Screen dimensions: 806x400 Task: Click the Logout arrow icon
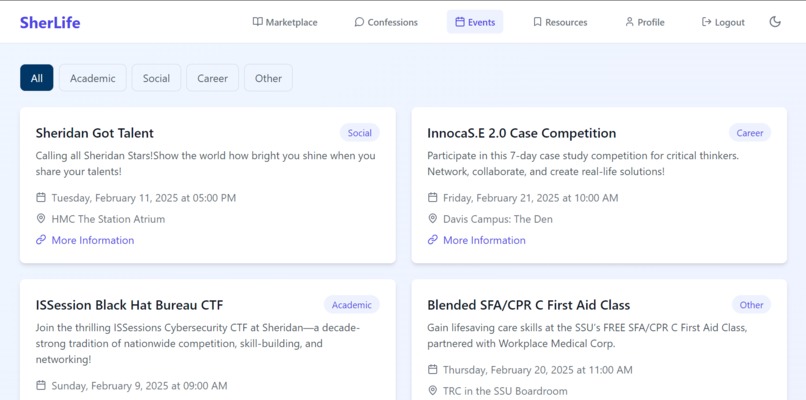pos(706,22)
